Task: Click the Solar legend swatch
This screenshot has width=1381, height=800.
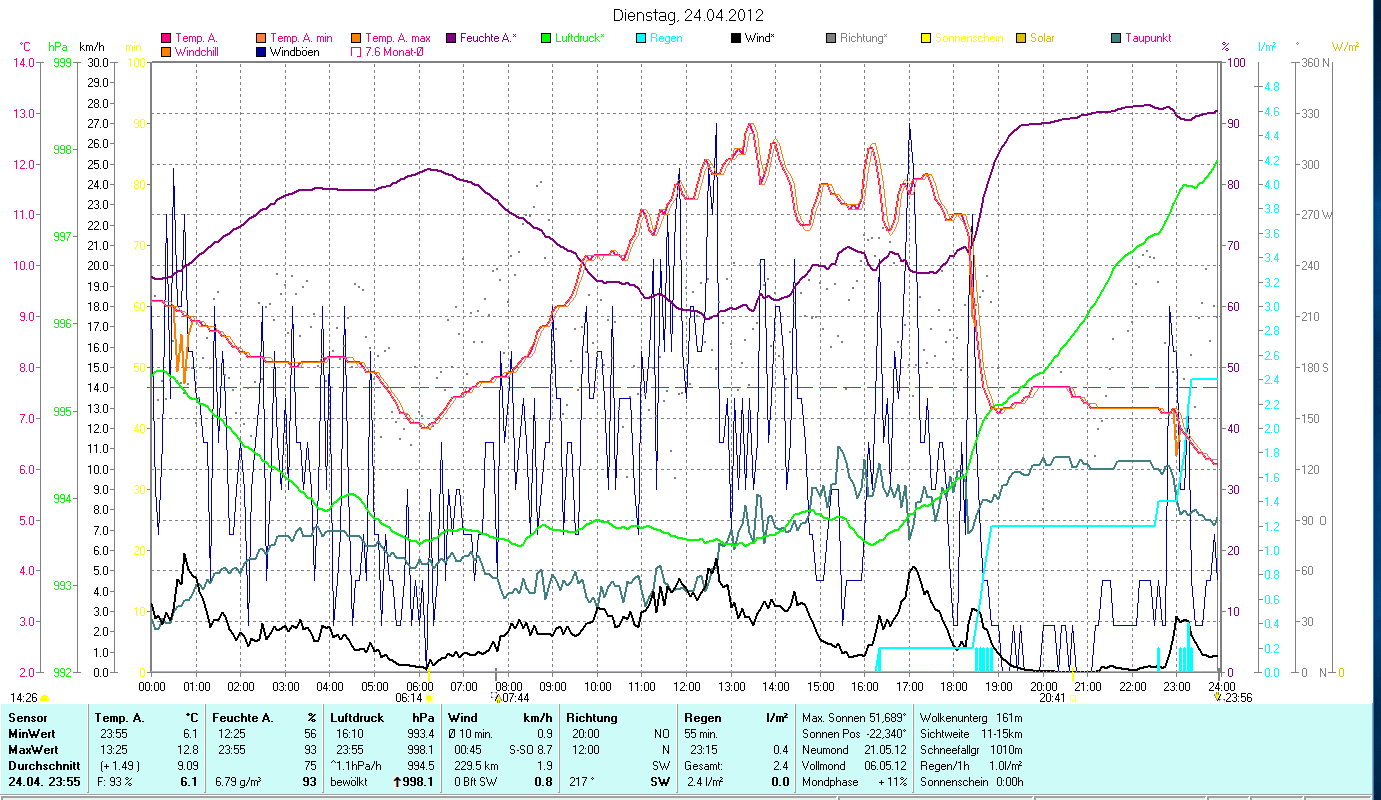Action: click(x=1020, y=38)
